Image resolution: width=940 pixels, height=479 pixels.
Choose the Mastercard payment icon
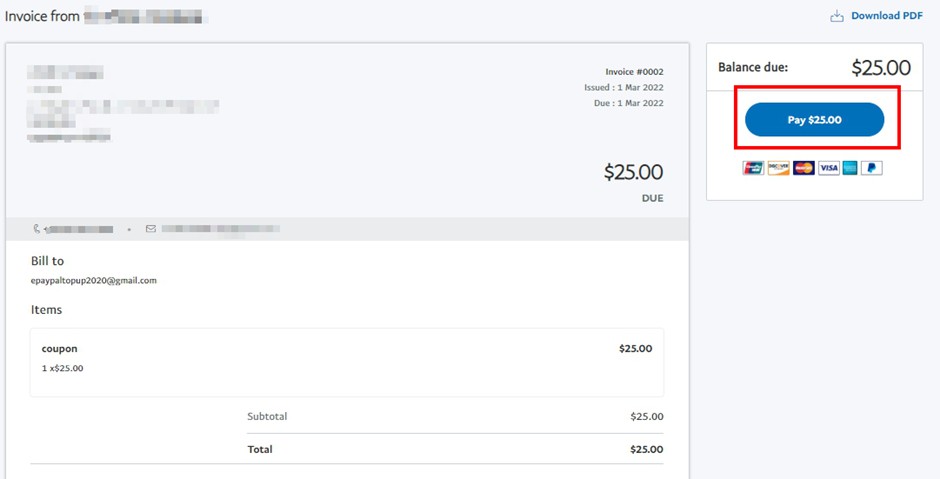coord(803,168)
